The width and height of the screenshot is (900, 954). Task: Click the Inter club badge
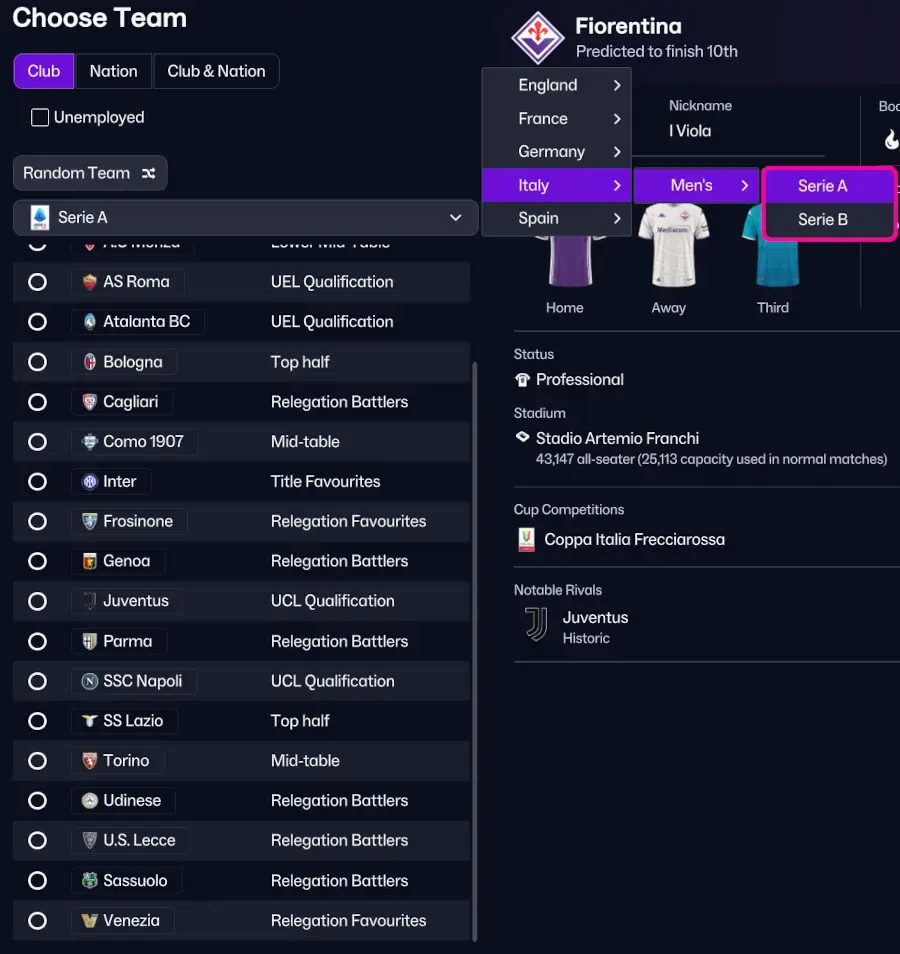89,482
